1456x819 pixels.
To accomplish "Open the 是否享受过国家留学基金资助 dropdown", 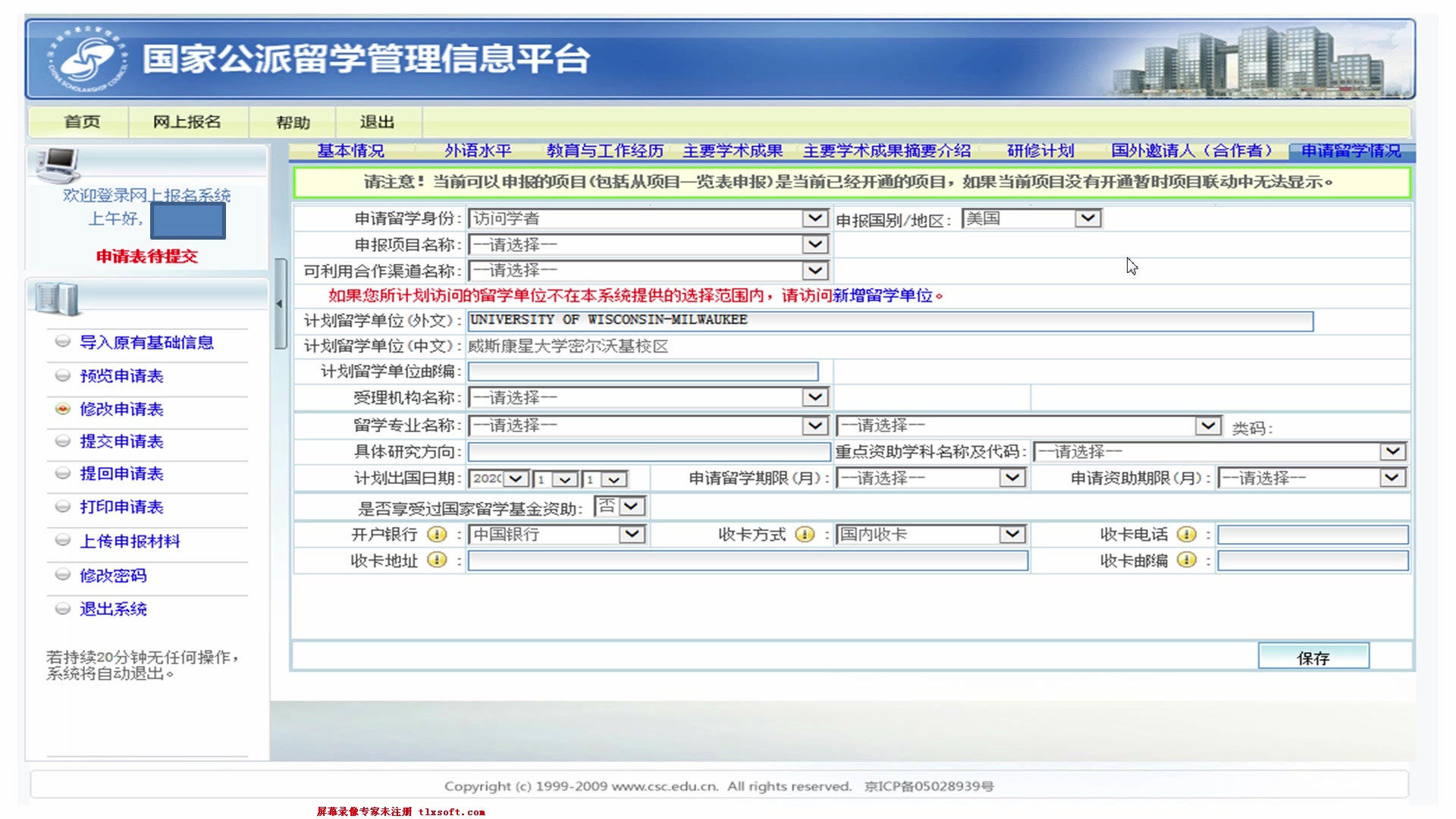I will [x=620, y=506].
